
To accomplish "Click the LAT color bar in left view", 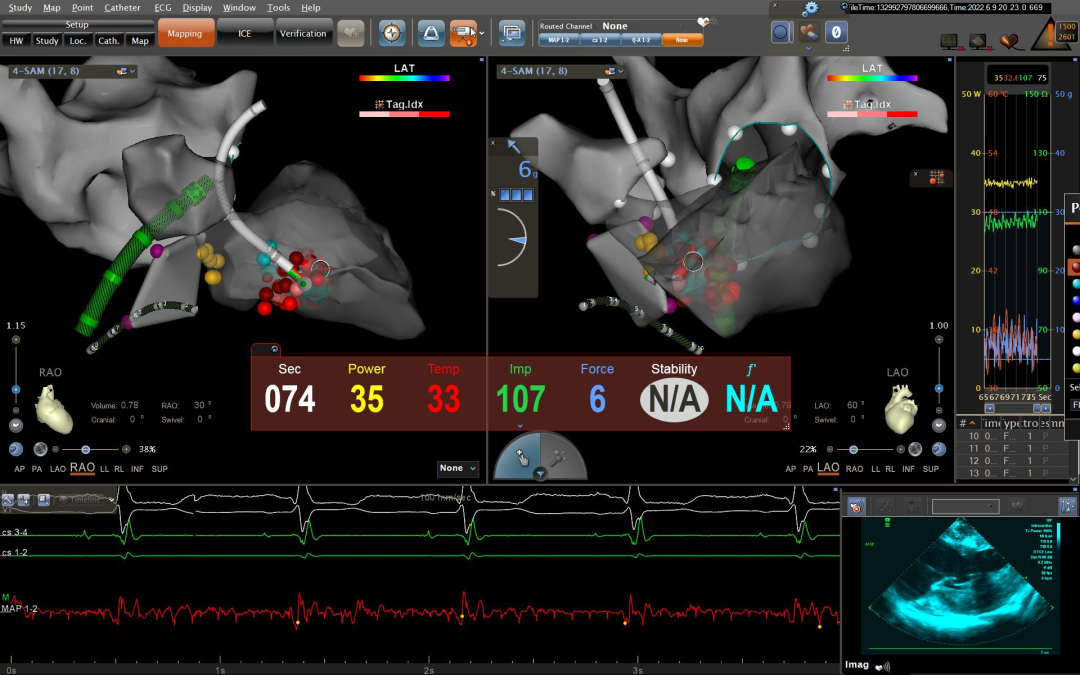I will (x=404, y=78).
